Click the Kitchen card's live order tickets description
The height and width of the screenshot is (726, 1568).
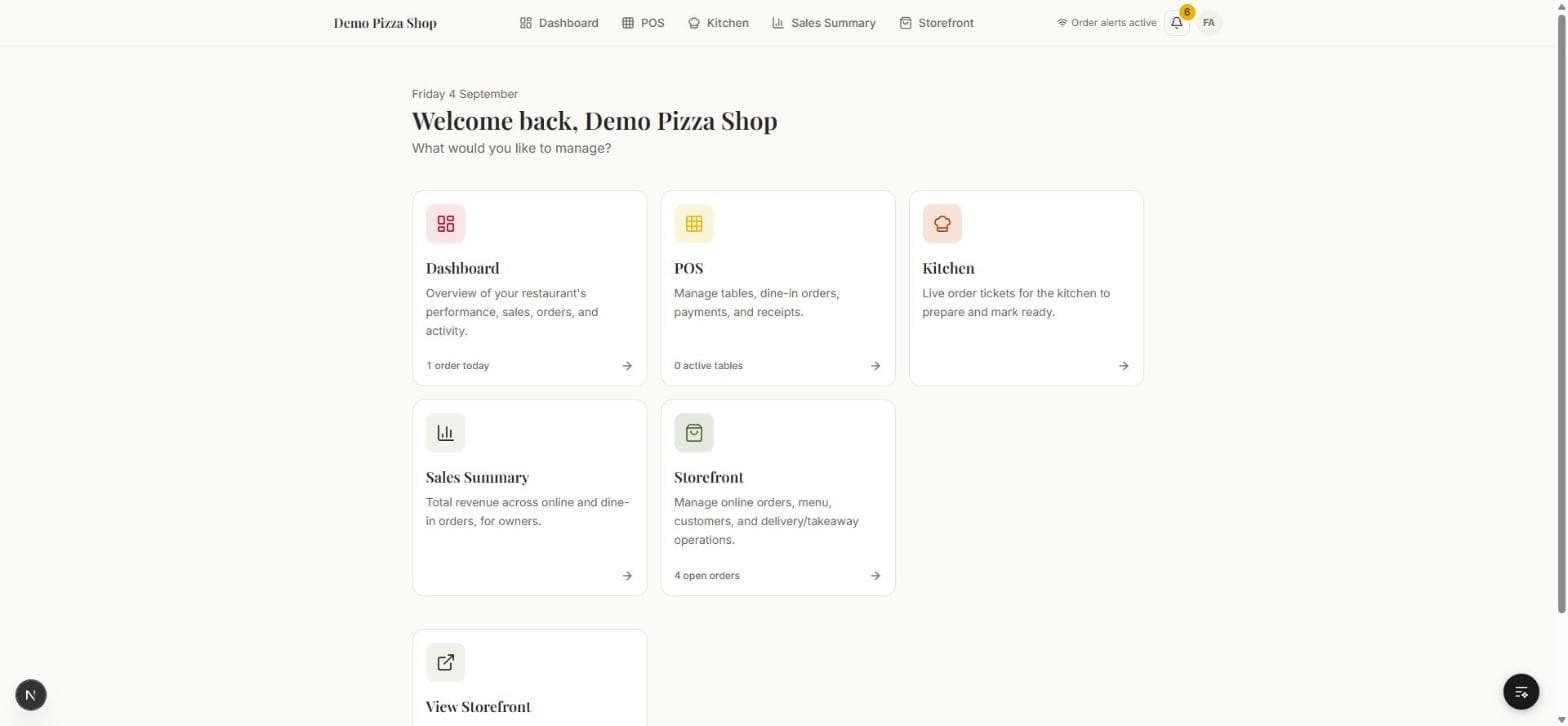[x=1016, y=303]
